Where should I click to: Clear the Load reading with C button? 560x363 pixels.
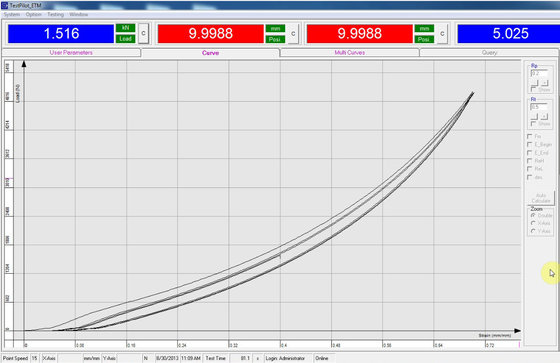click(143, 34)
